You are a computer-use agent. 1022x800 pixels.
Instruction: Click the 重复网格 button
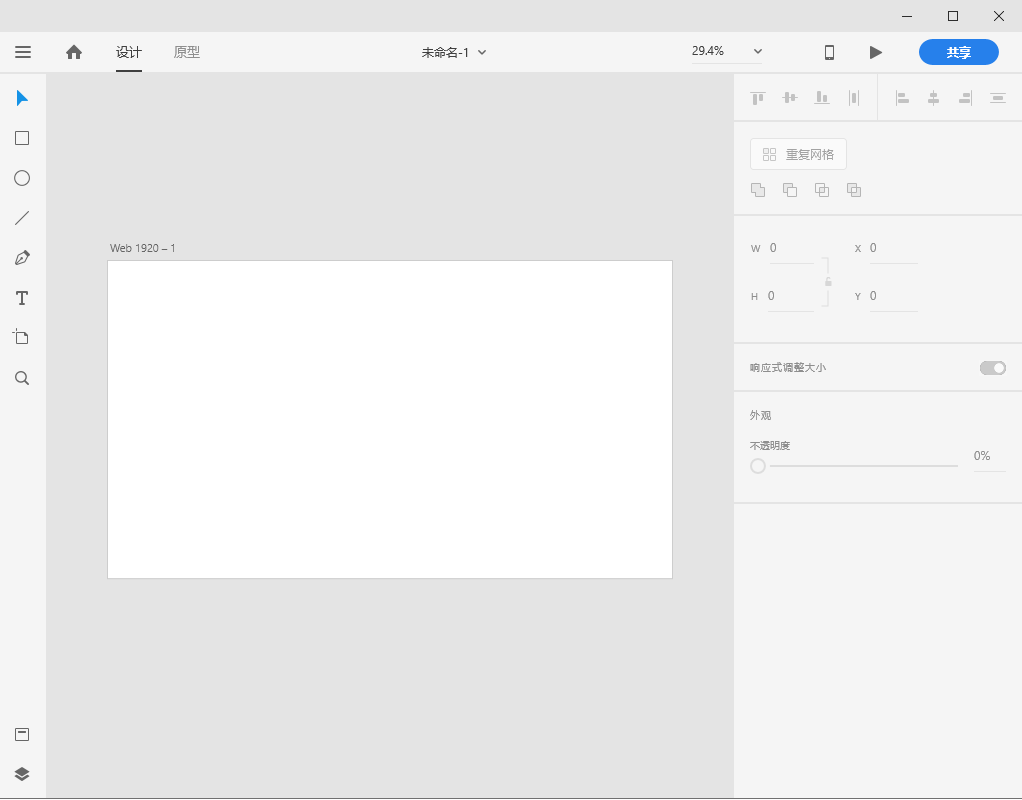tap(798, 154)
